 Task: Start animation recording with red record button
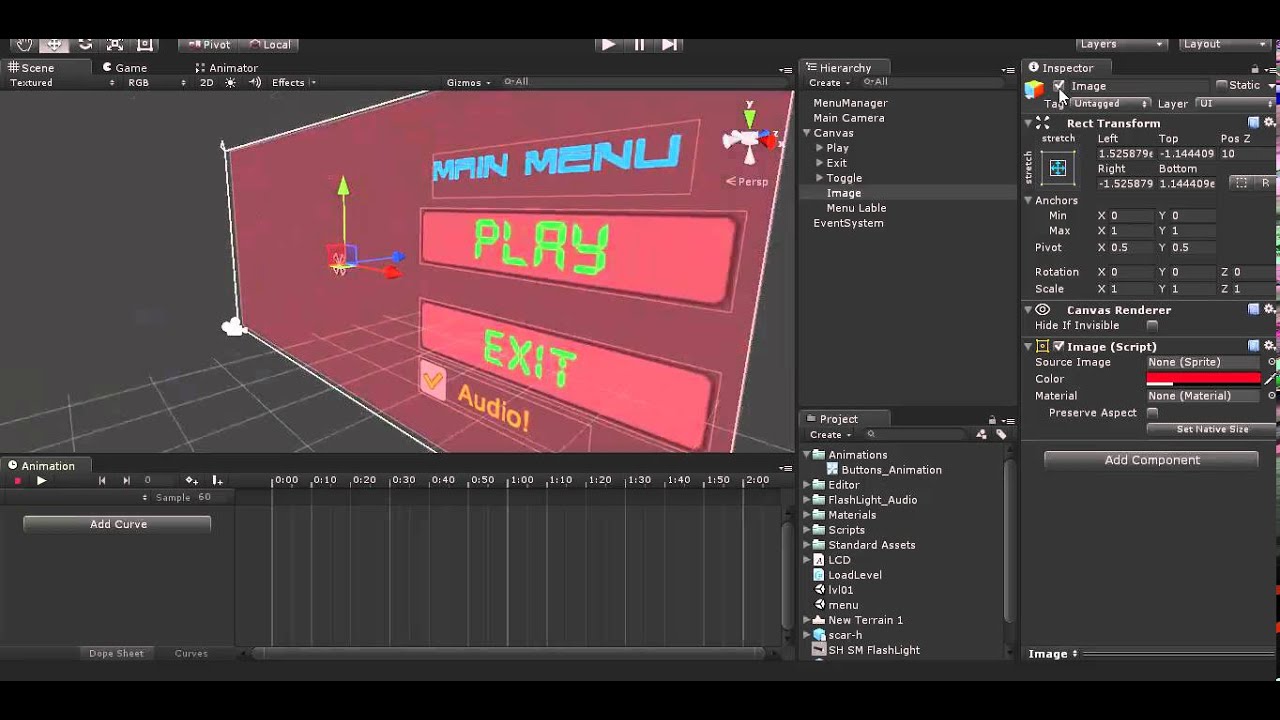point(17,481)
